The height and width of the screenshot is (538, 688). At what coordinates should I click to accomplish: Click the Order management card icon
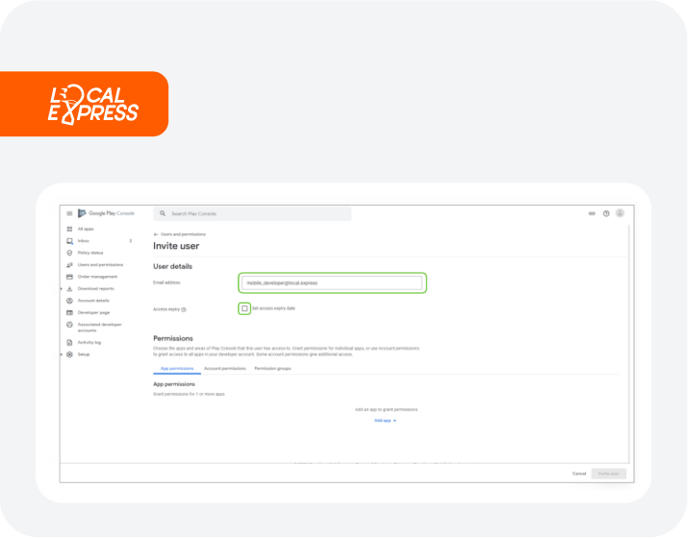point(69,277)
